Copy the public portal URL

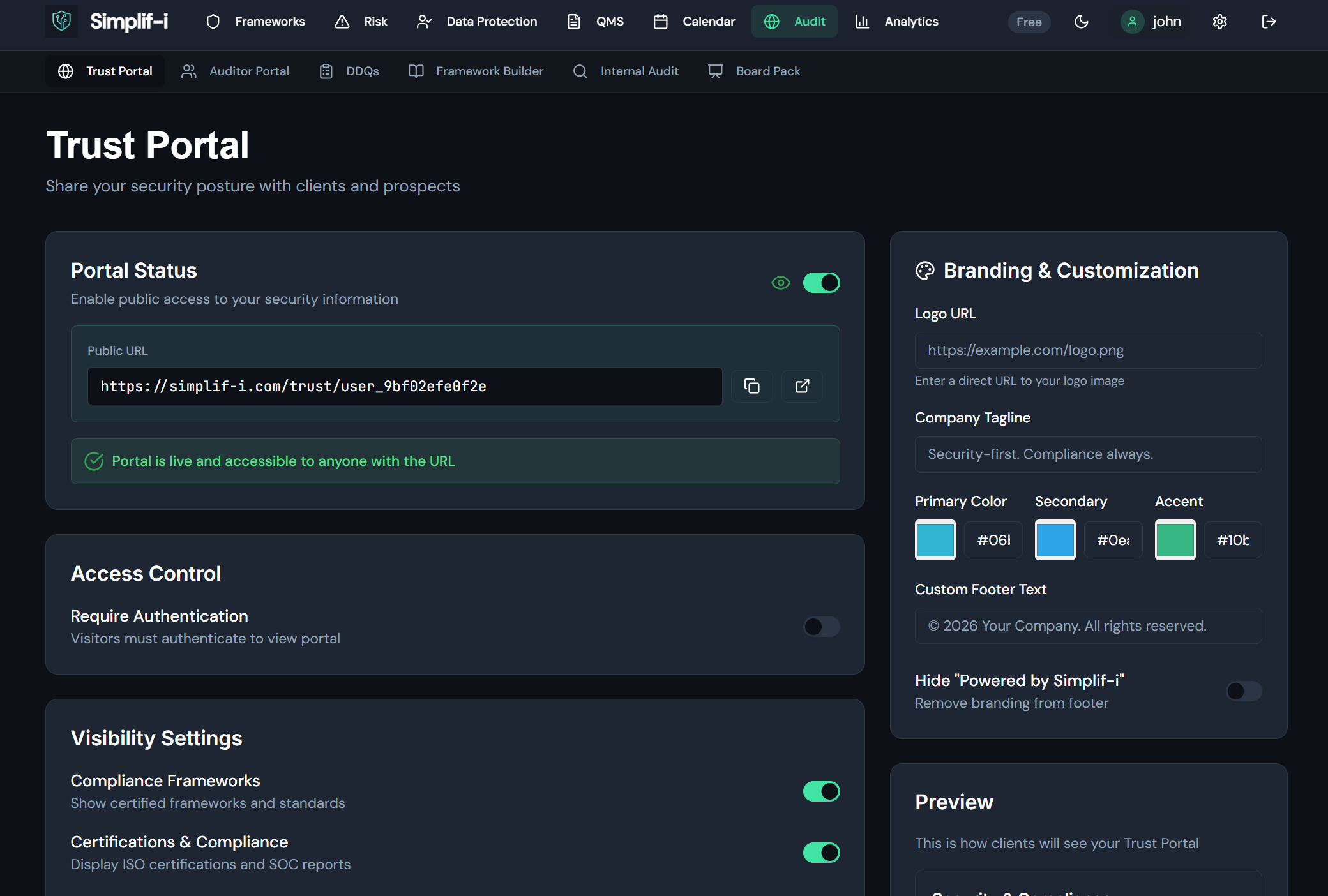[x=751, y=386]
